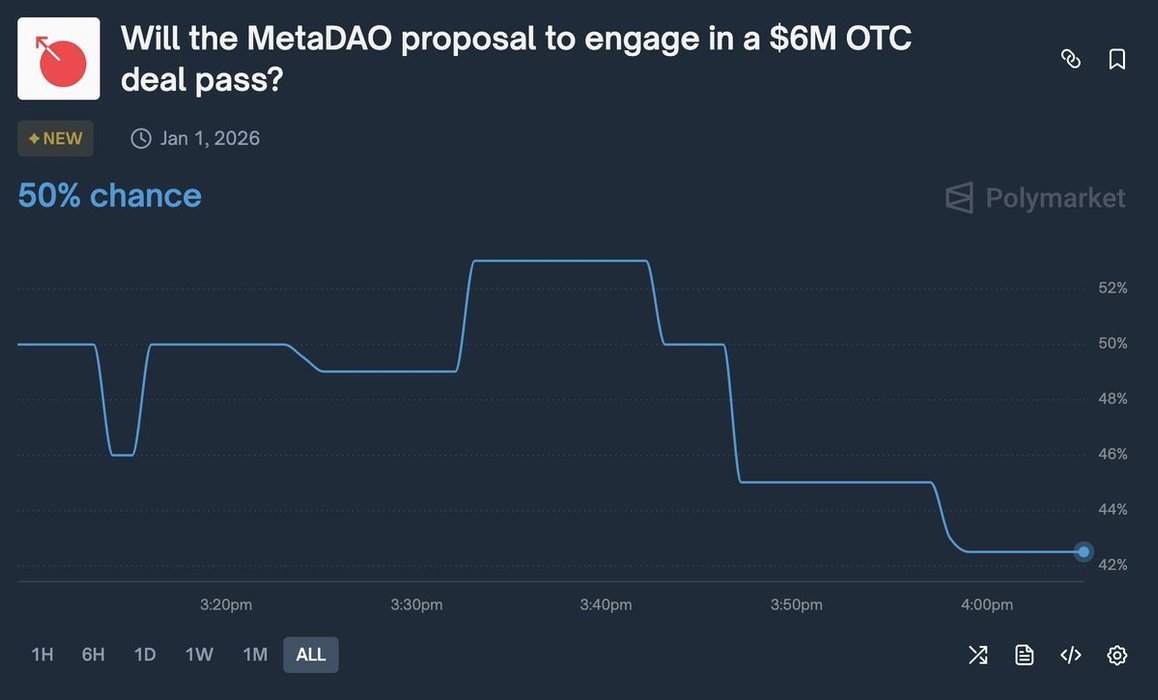Screen dimensions: 1158x700
Task: Bookmark this MetaDAO market
Action: point(1117,59)
